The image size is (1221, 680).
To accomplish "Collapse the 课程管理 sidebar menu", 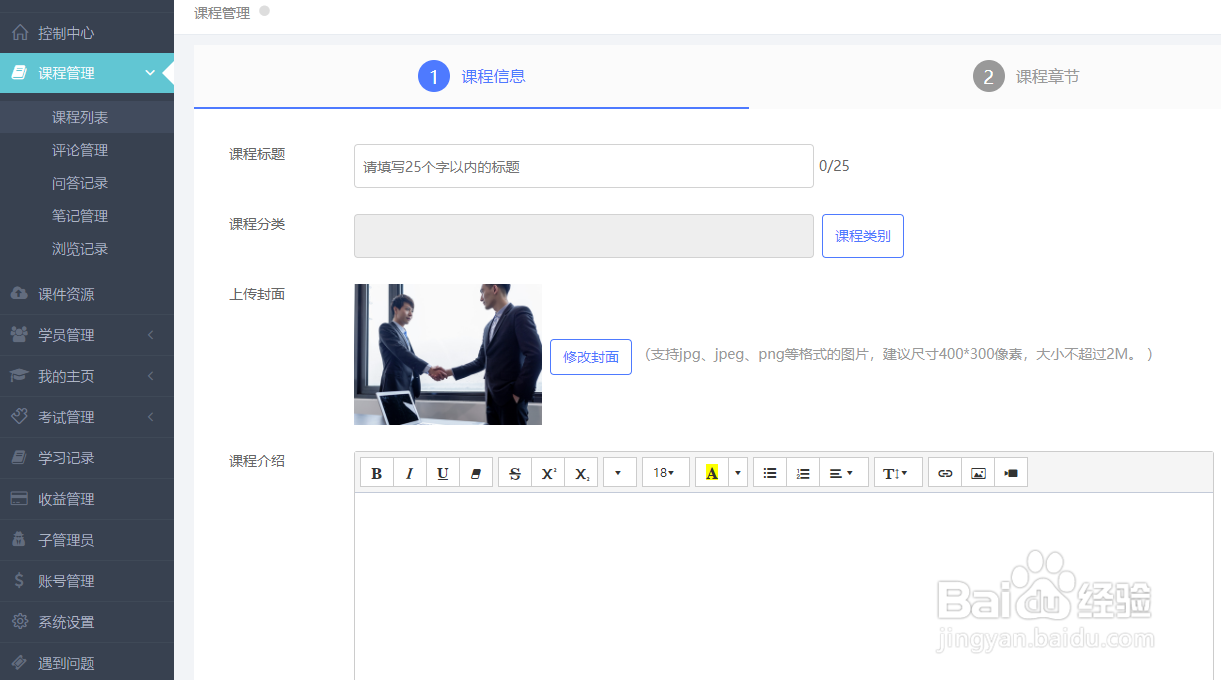I will coord(87,72).
